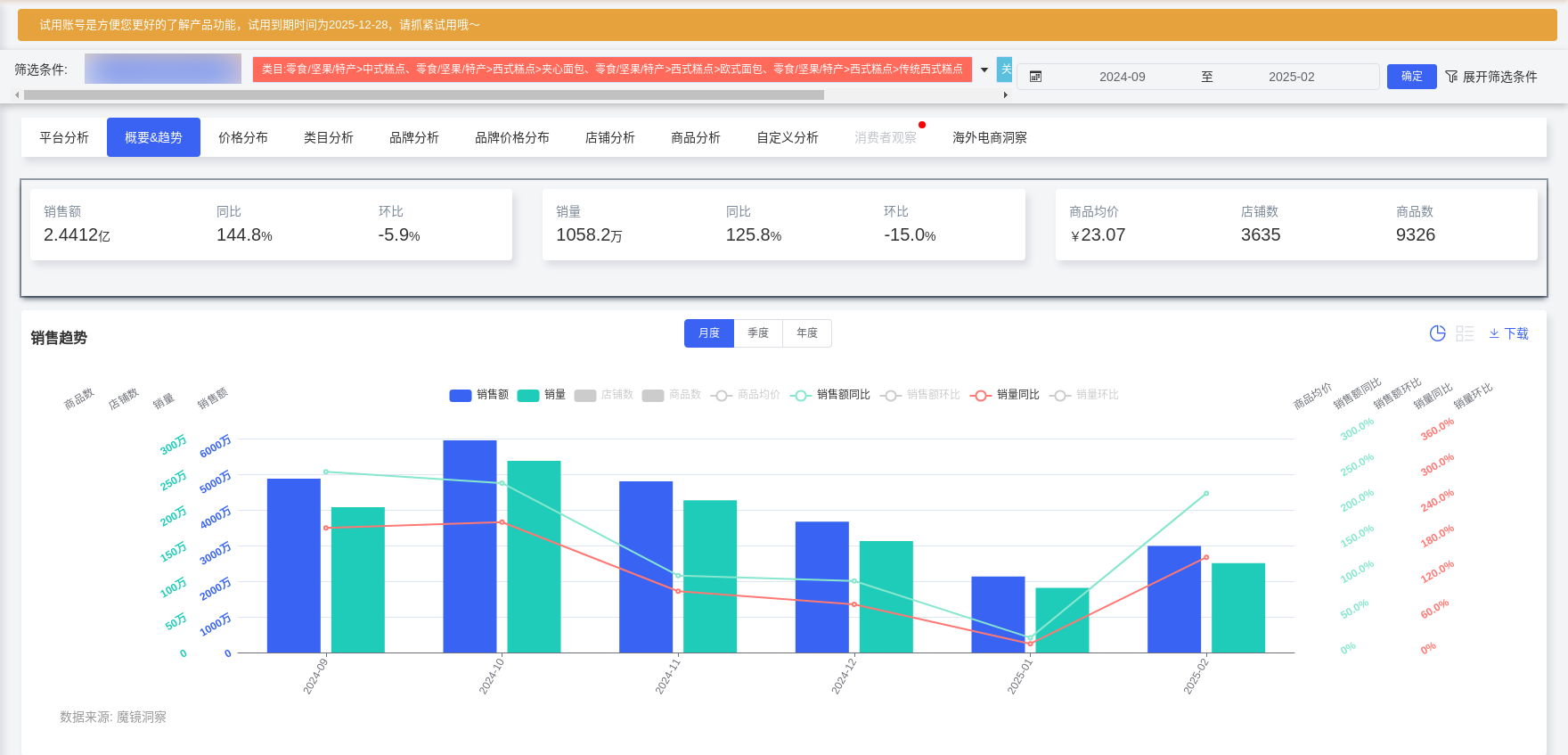Open 价格分布 tab
Image resolution: width=1568 pixels, height=755 pixels.
click(x=243, y=137)
